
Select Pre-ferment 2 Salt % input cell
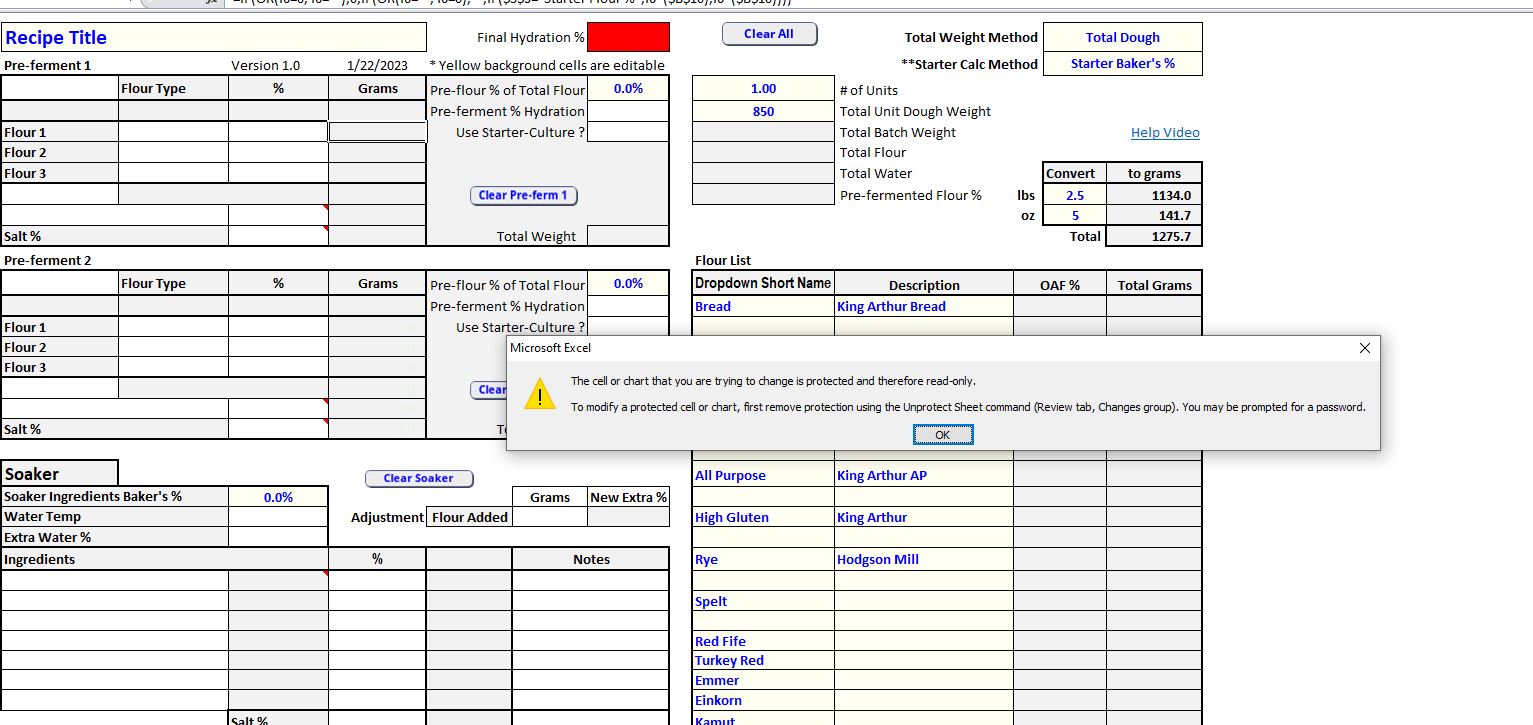click(278, 429)
